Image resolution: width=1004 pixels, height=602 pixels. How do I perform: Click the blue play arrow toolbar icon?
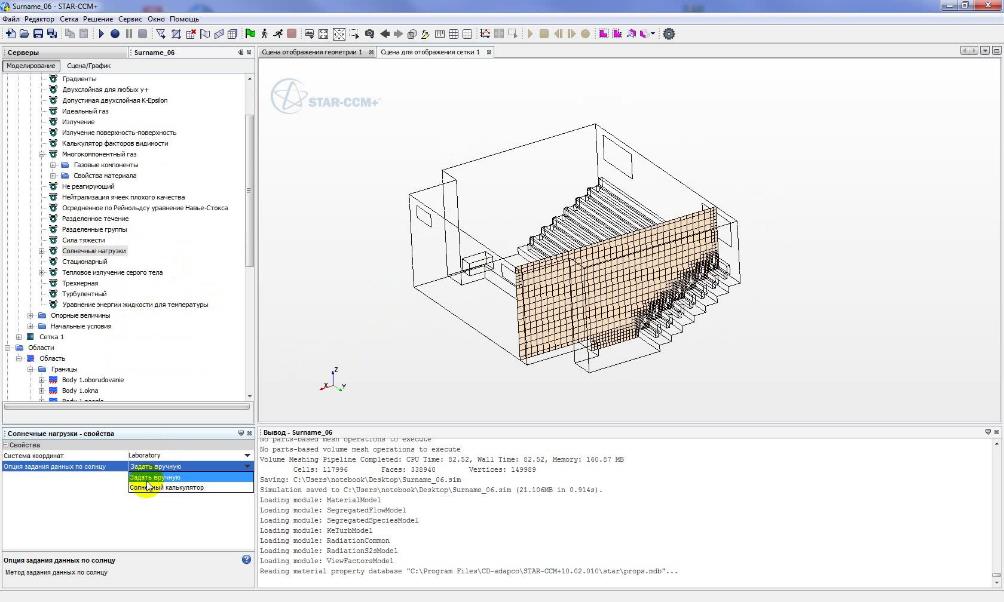pos(101,33)
